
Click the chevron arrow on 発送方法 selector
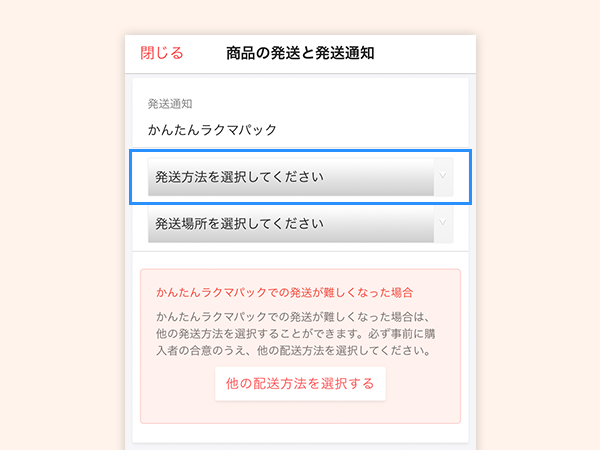(443, 176)
